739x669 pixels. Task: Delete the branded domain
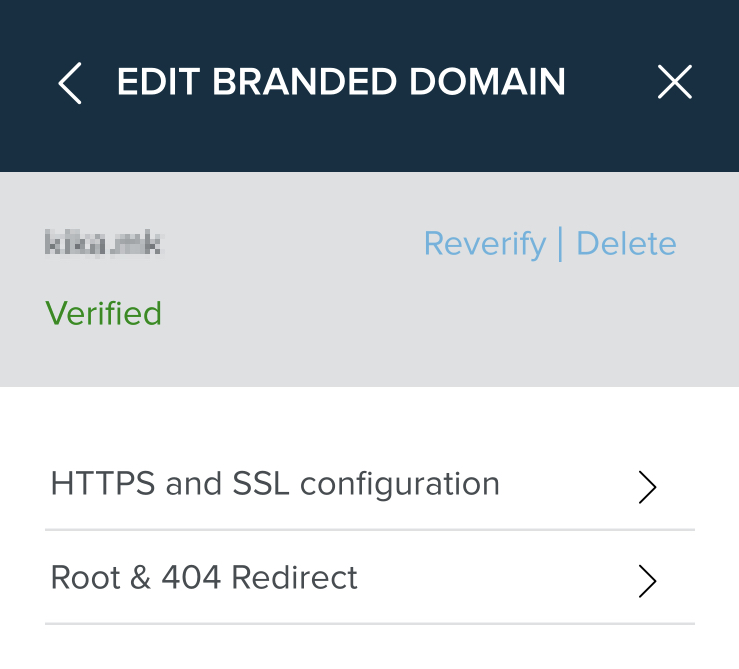626,243
